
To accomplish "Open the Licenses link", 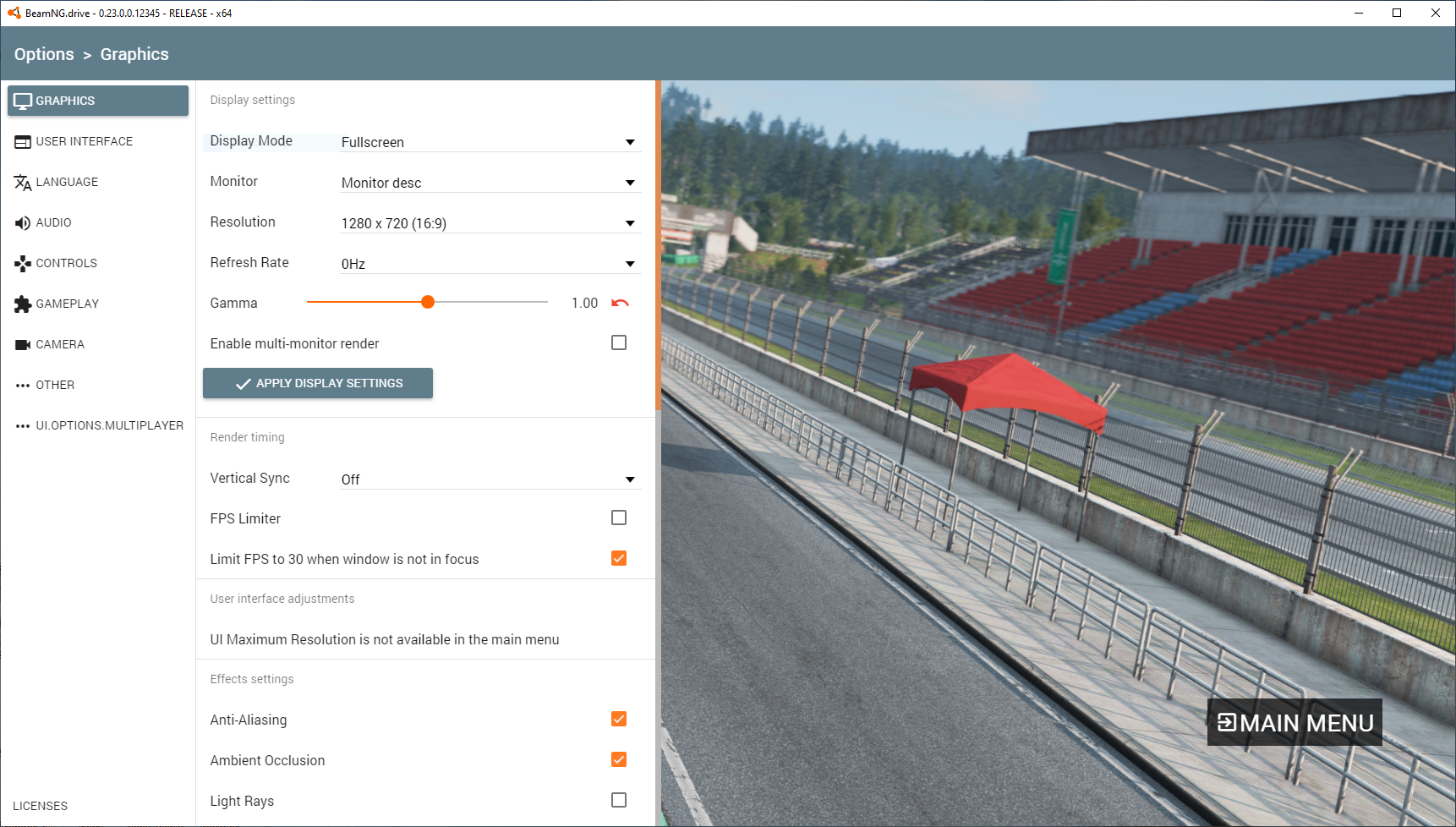I will coord(41,806).
